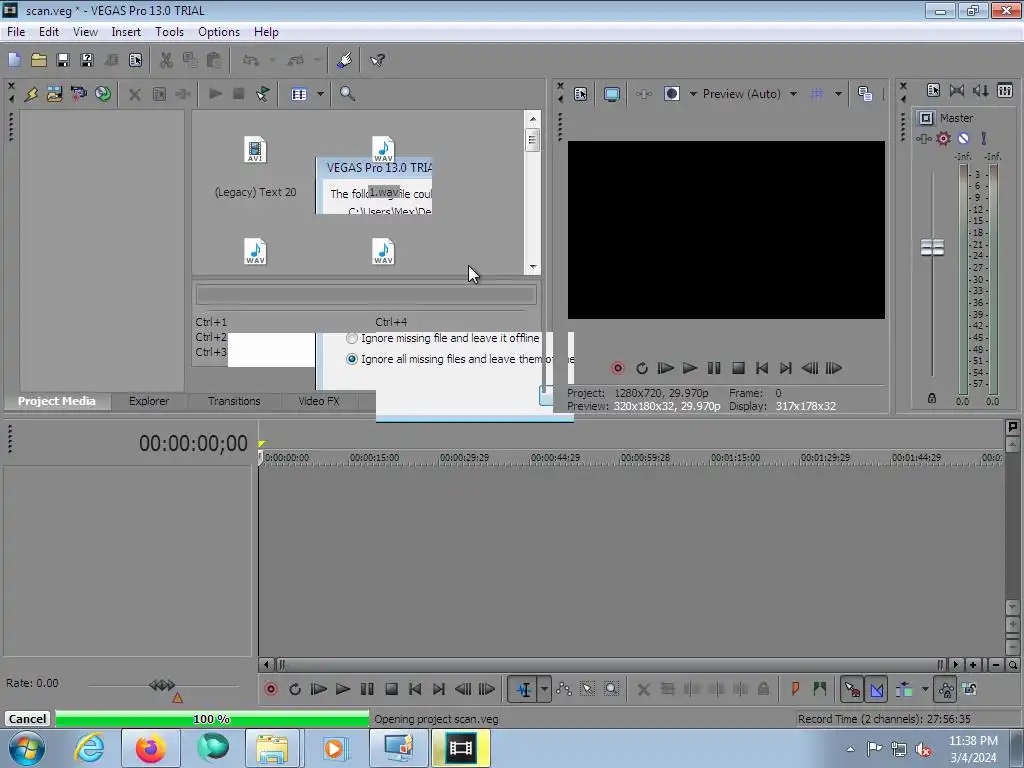This screenshot has height=768, width=1024.
Task: Click the Project Media Views table icon
Action: point(299,94)
